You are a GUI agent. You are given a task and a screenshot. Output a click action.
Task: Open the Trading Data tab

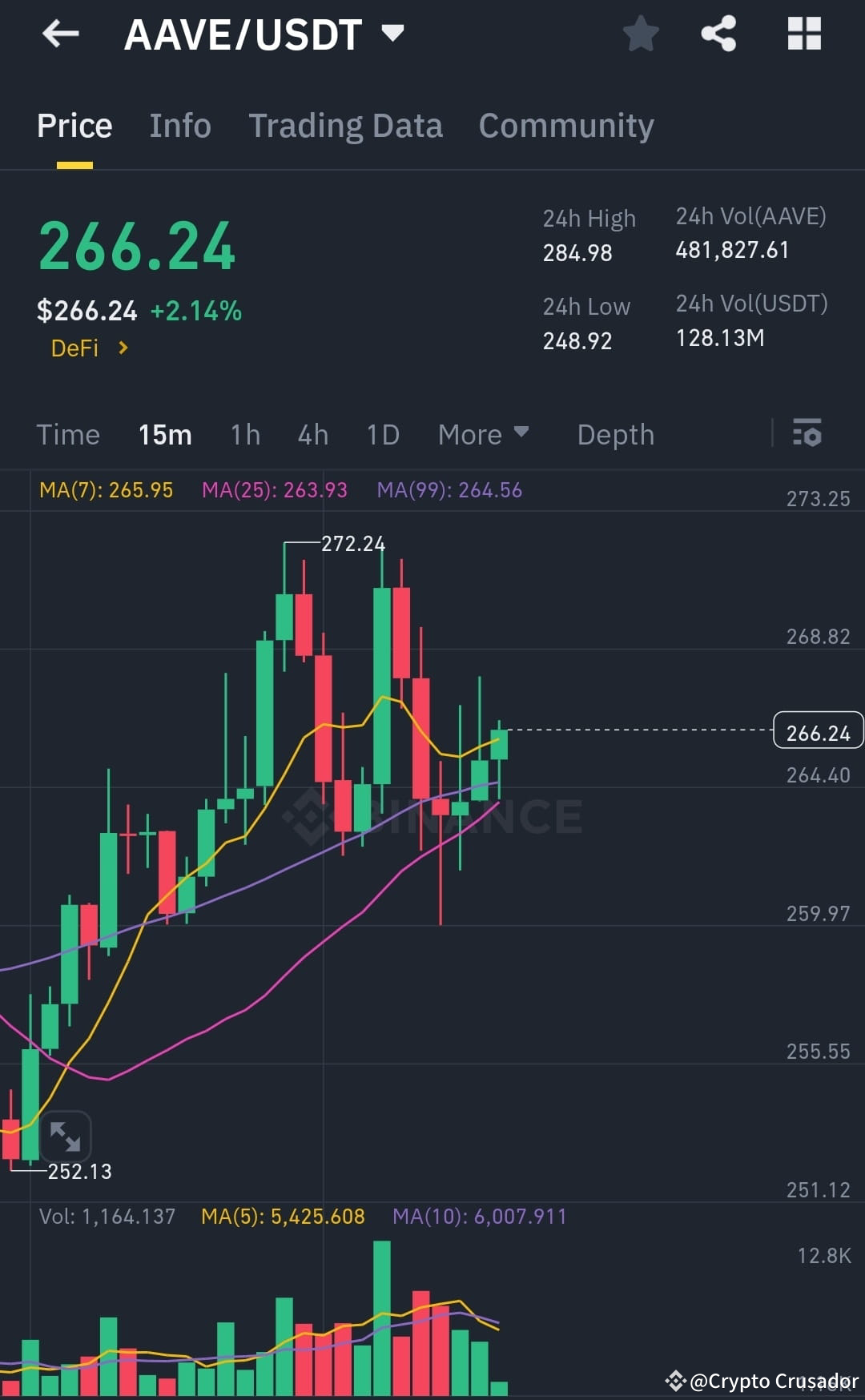point(346,126)
